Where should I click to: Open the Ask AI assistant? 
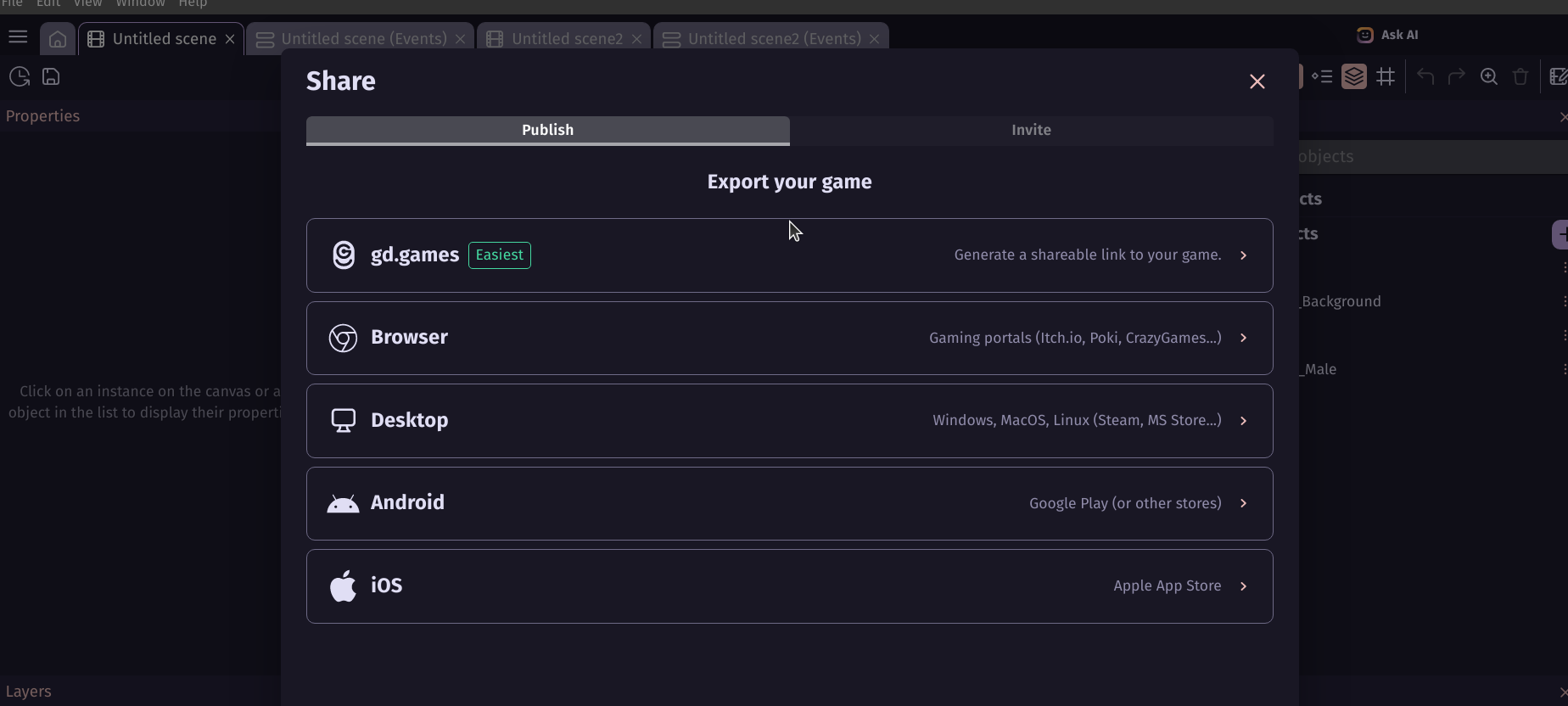tap(1388, 35)
